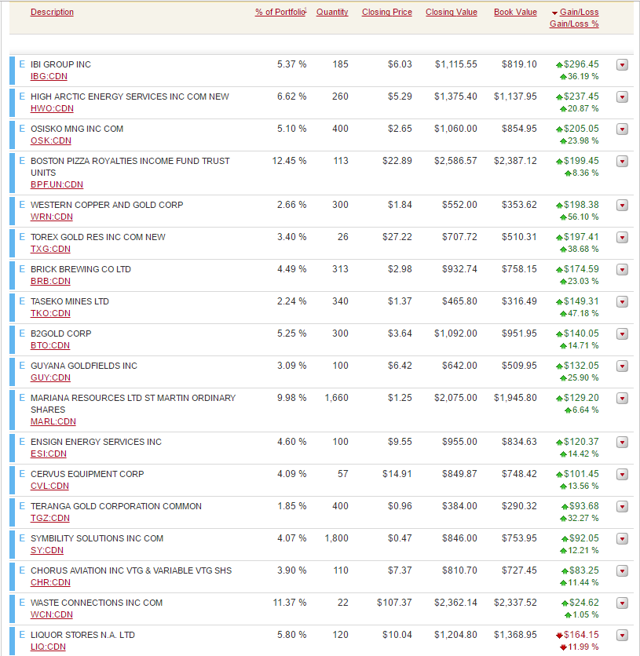This screenshot has height=656, width=640.
Task: Open the LIQ:CDN ticker link
Action: coord(48,648)
